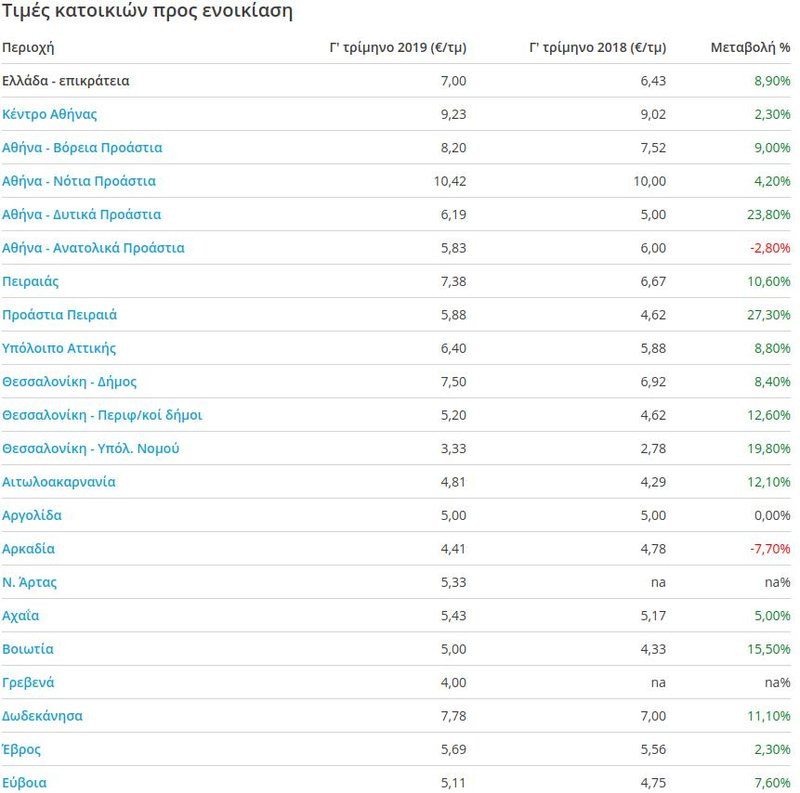
Task: Click the Γρεβενά link
Action: (x=28, y=682)
